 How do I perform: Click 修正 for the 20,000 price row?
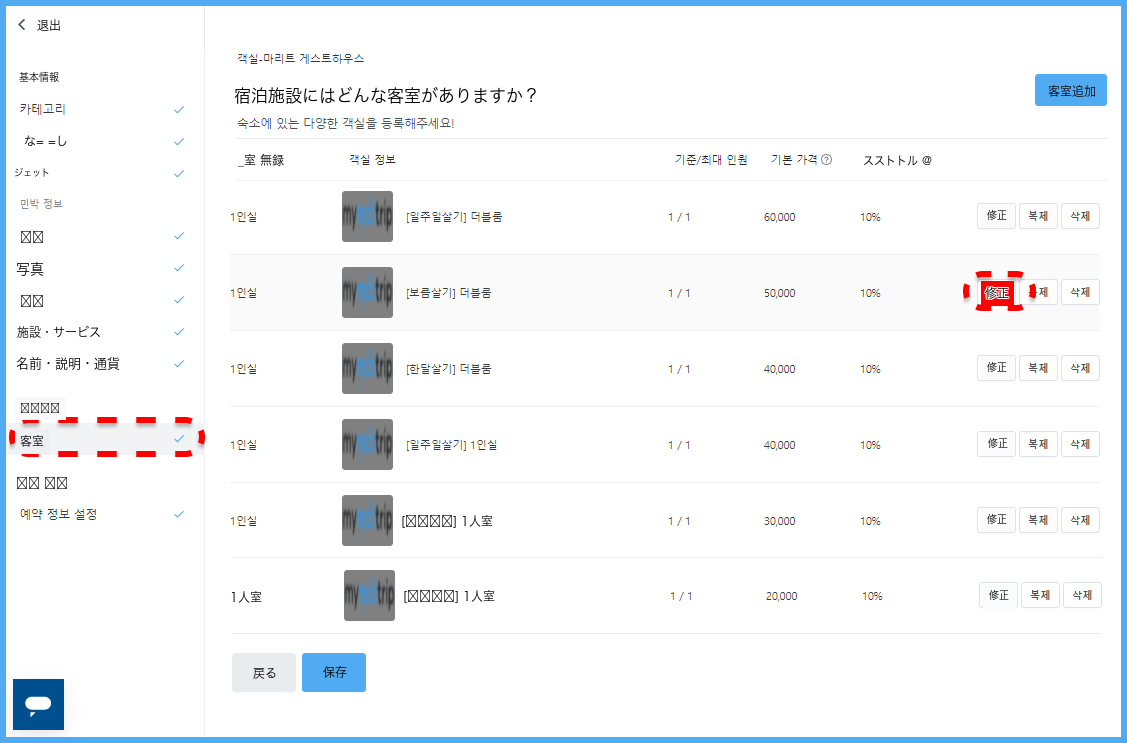pyautogui.click(x=998, y=595)
